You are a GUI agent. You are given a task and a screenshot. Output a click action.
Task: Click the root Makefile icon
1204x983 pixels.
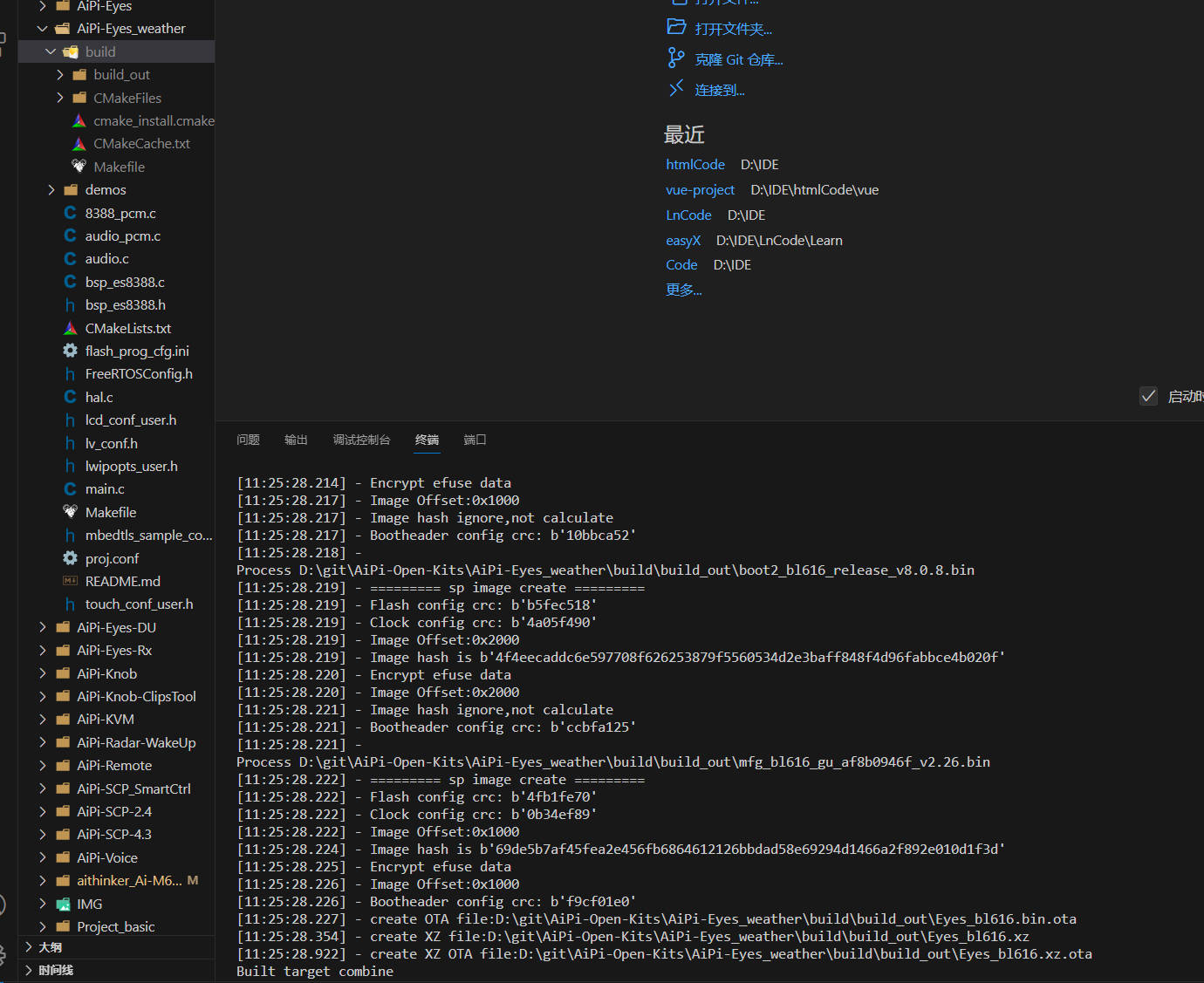pyautogui.click(x=71, y=512)
